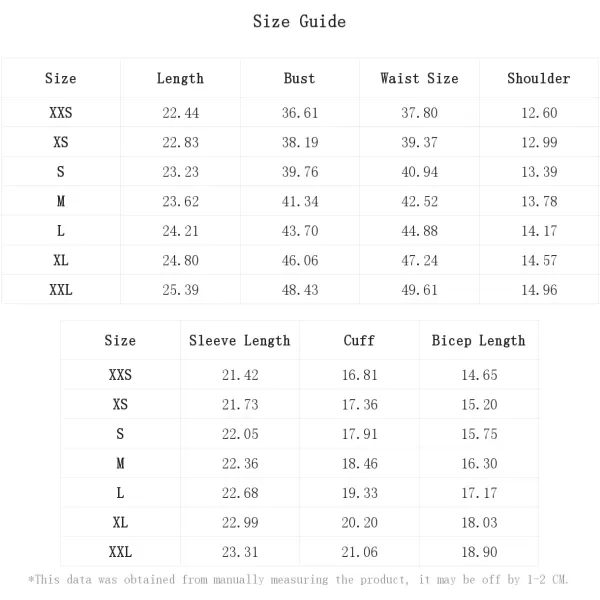Click the sleeve length value 22.05
This screenshot has width=600, height=600.
click(x=240, y=434)
